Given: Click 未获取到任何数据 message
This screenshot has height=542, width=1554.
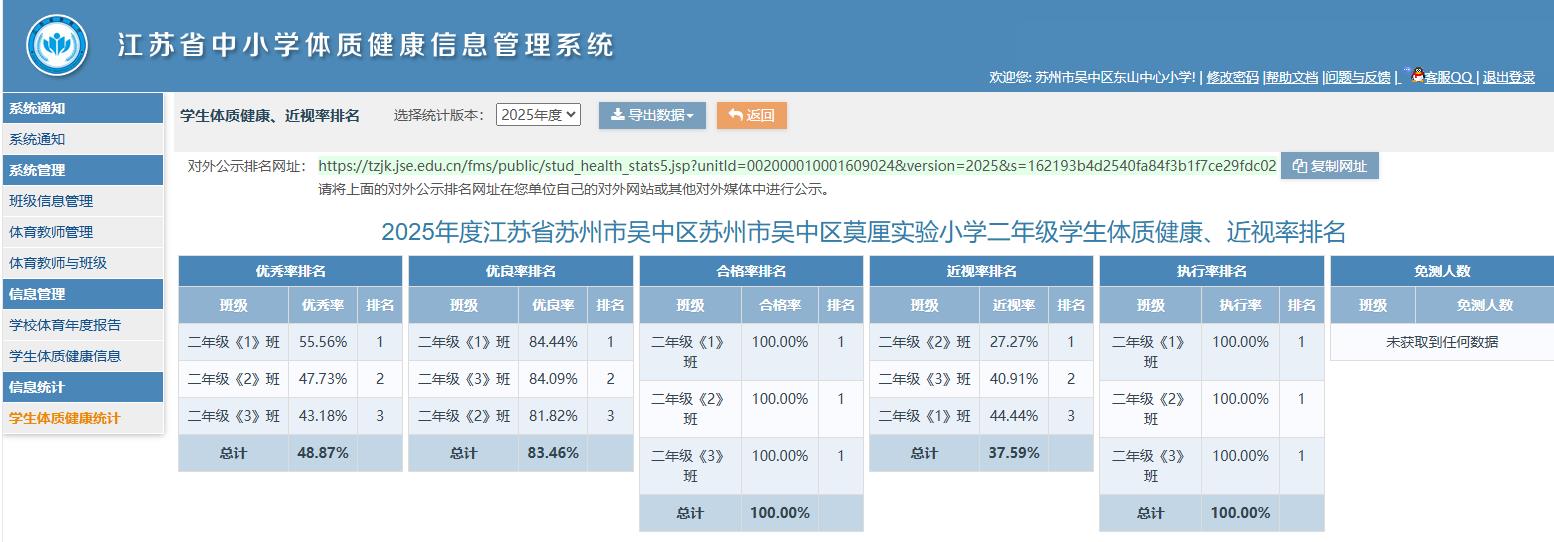Looking at the screenshot, I should click(x=1442, y=342).
